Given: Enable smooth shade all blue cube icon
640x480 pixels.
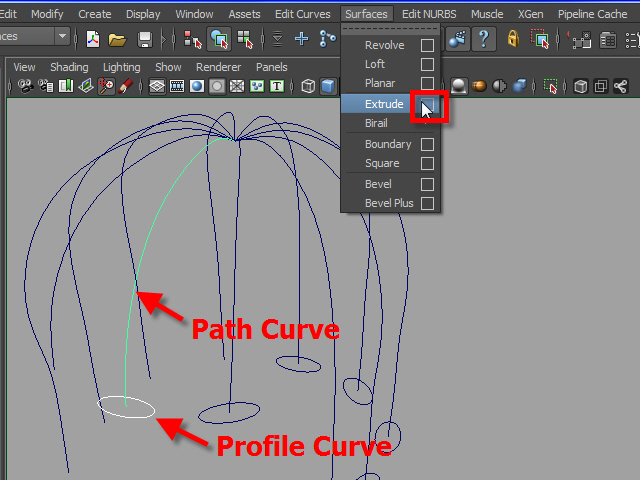Looking at the screenshot, I should point(328,86).
